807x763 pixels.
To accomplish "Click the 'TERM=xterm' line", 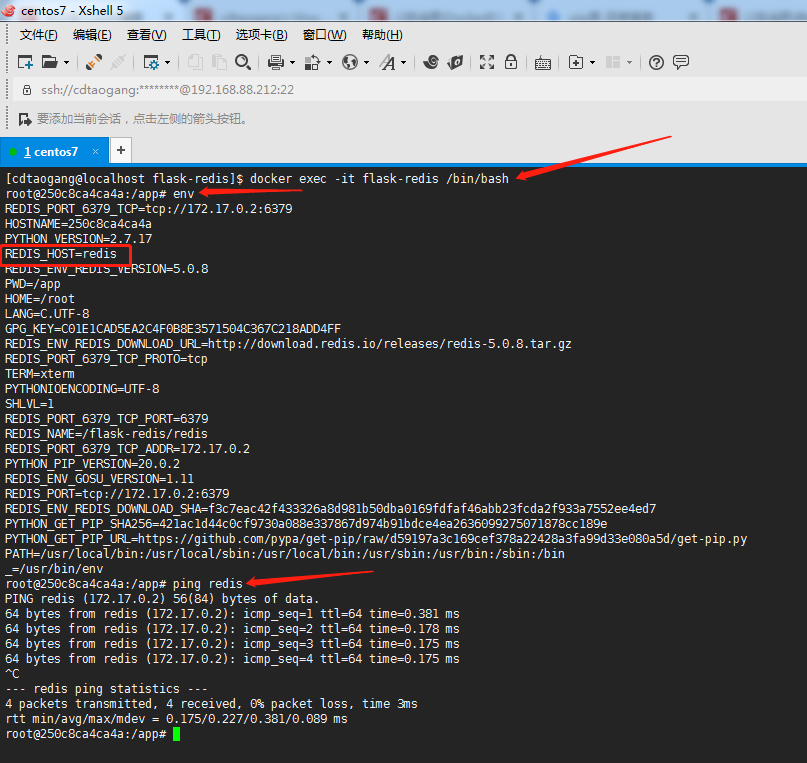I will (40, 374).
